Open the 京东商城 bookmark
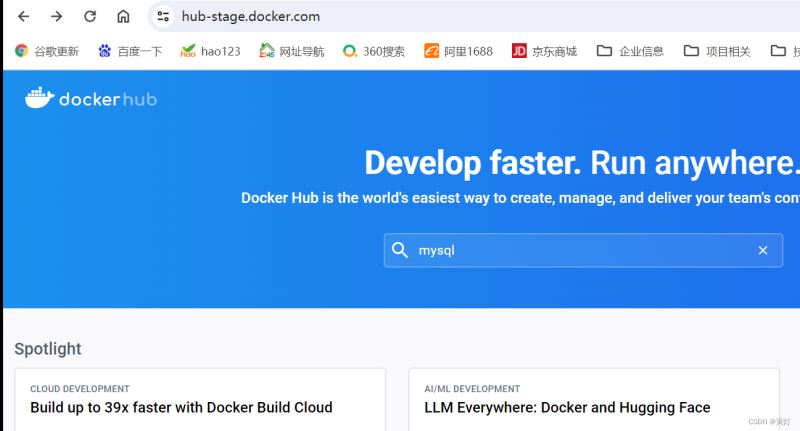 tap(544, 51)
